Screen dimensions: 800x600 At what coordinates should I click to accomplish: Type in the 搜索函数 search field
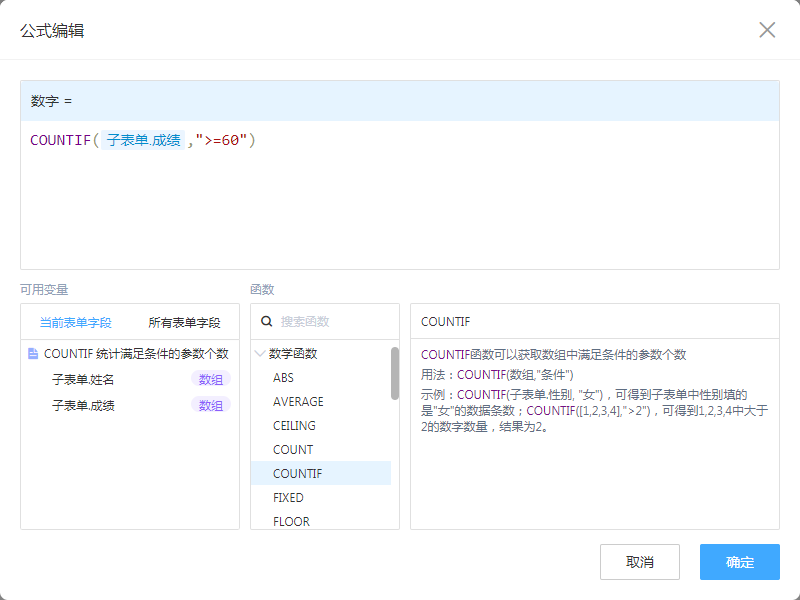(x=330, y=322)
